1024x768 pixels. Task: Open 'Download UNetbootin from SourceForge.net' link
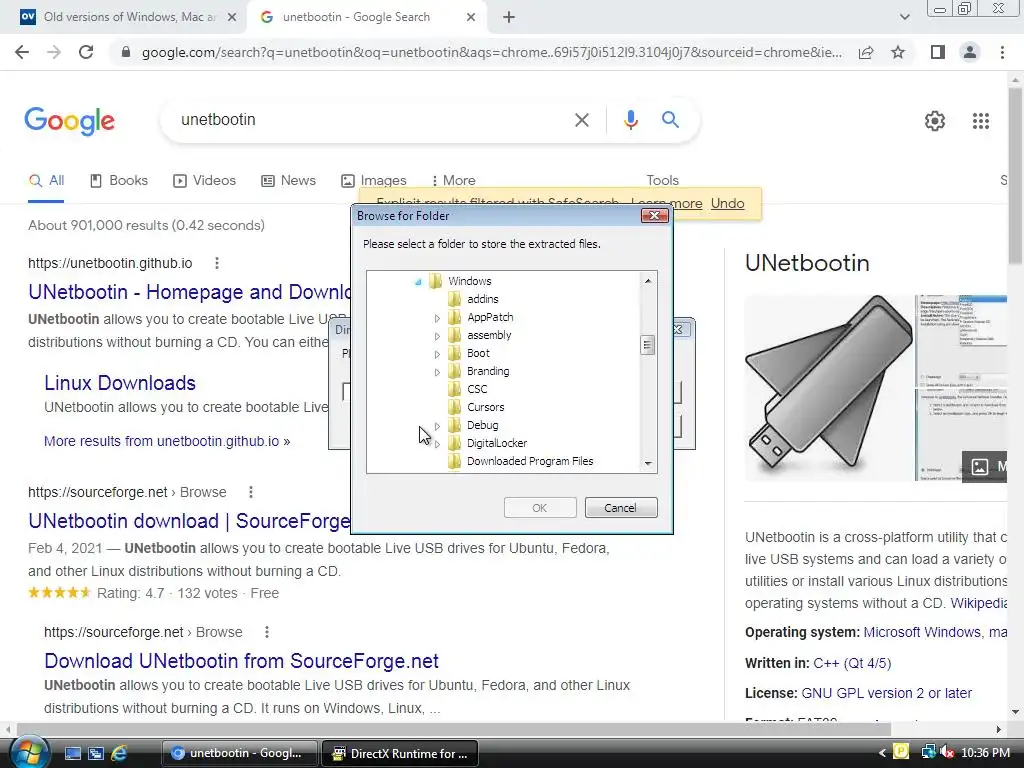pyautogui.click(x=241, y=661)
